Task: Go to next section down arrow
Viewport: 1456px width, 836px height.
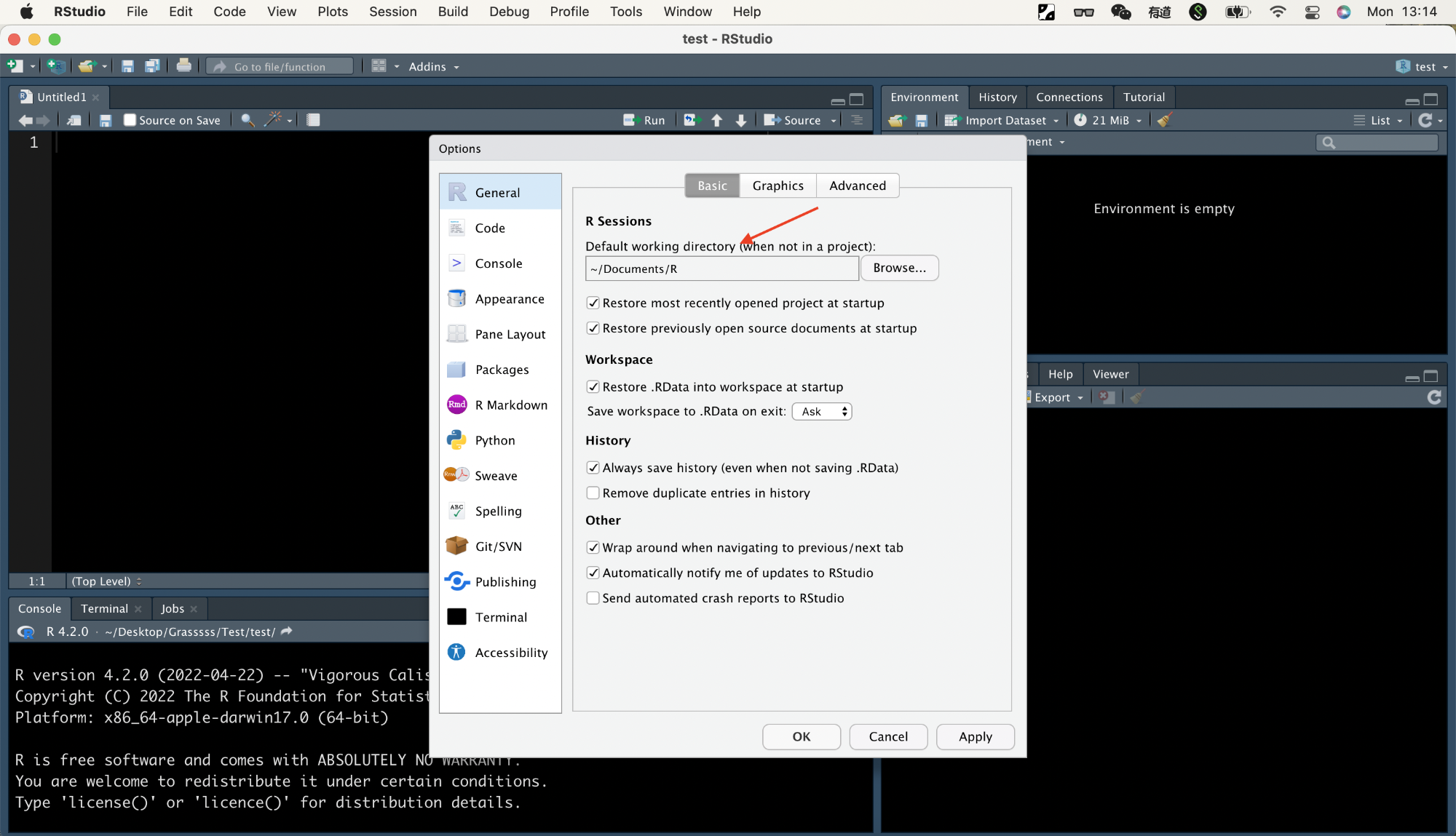Action: pos(741,120)
